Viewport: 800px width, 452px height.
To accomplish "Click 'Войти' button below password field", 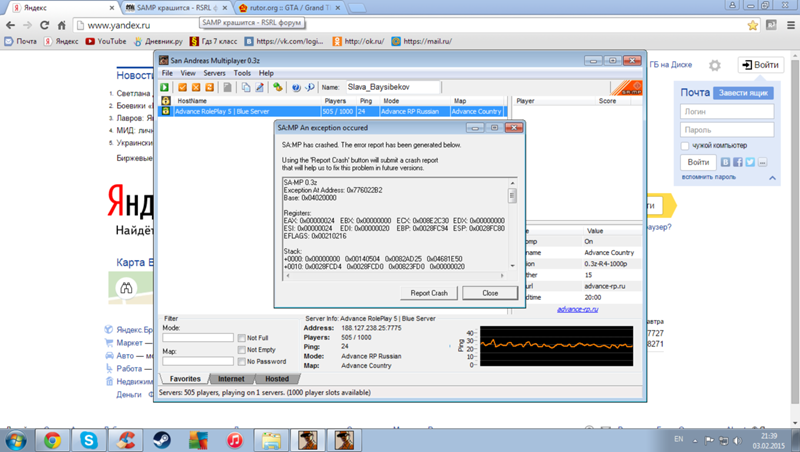I will point(698,162).
